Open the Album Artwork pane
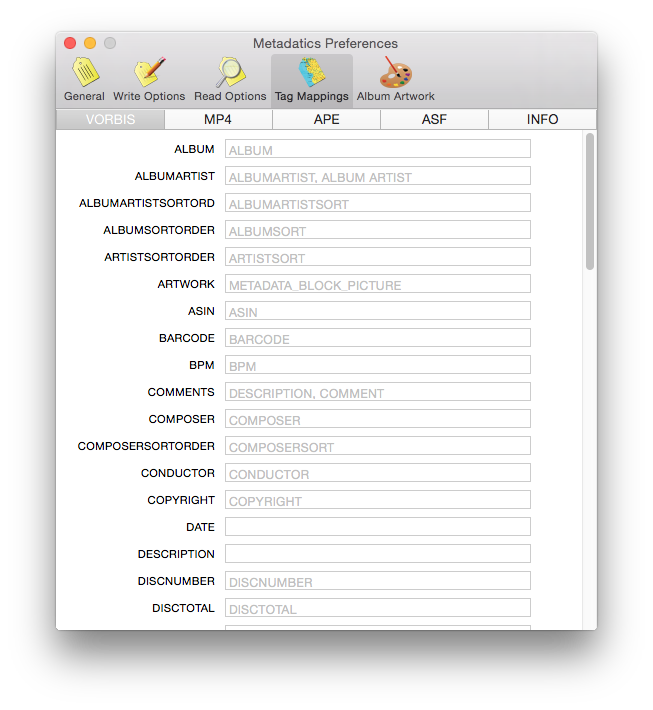 pyautogui.click(x=395, y=80)
